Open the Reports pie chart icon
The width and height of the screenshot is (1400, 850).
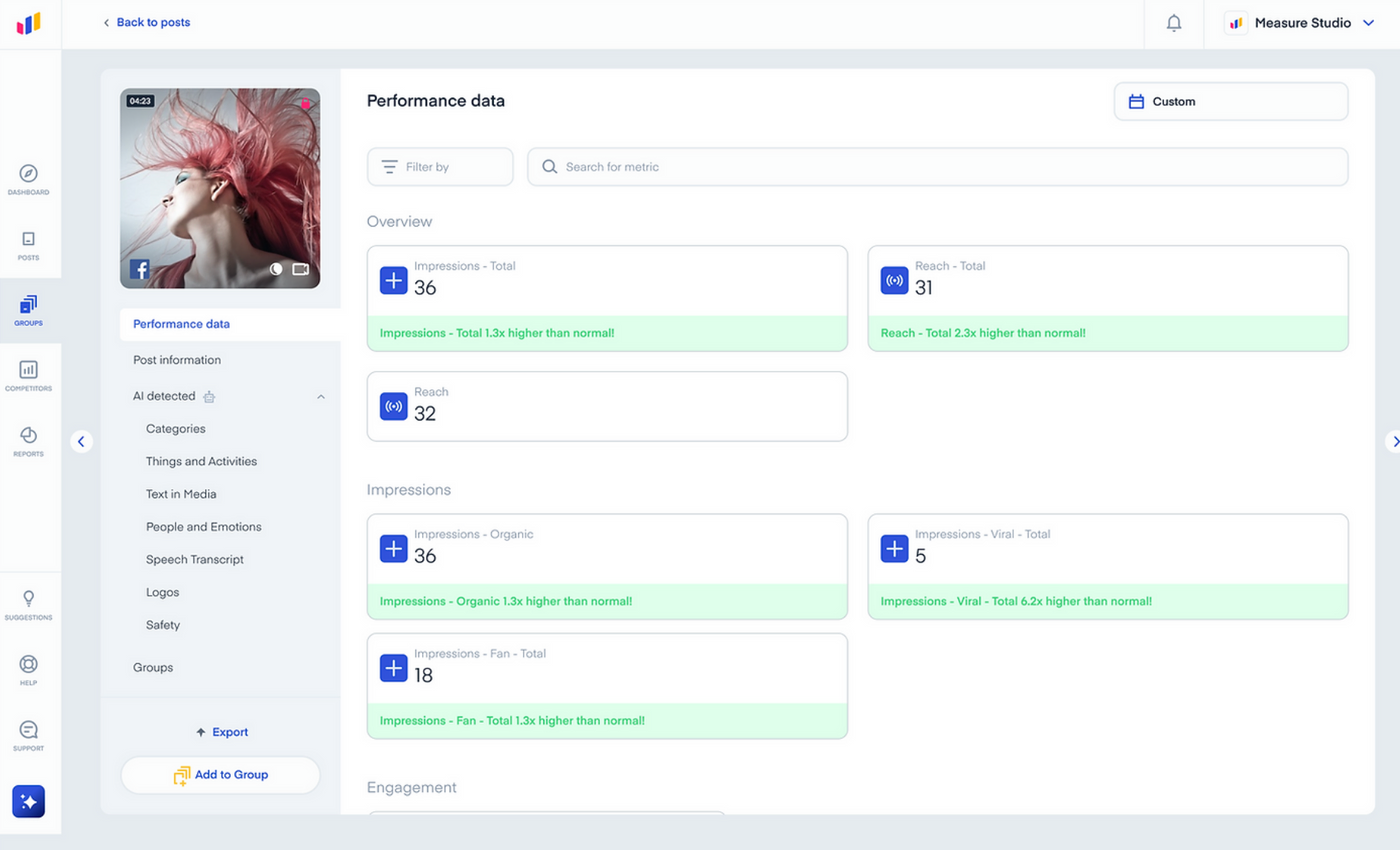pyautogui.click(x=29, y=435)
